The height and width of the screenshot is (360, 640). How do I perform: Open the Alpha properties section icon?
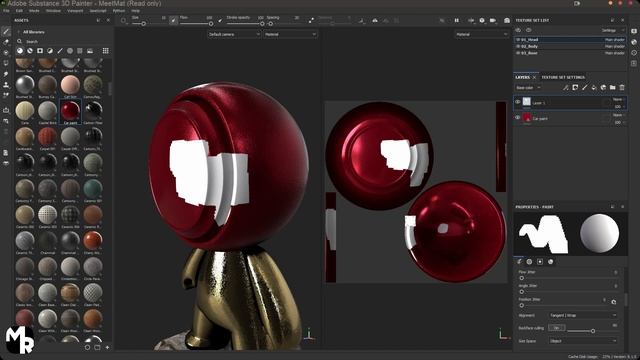pos(529,262)
